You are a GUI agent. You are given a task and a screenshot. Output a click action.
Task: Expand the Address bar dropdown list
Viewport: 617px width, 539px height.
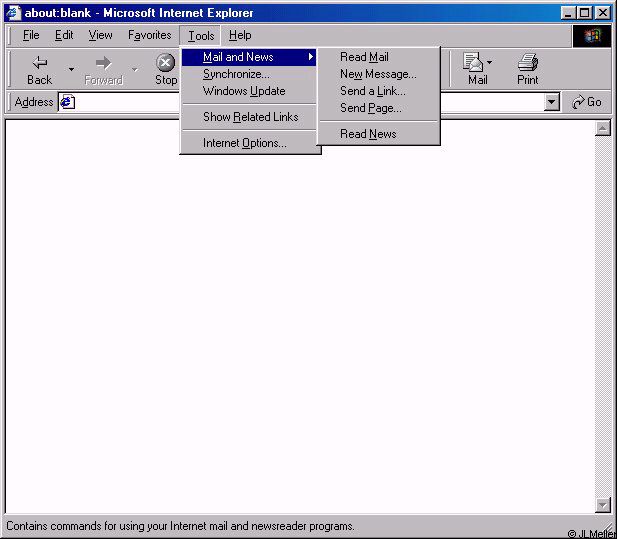pyautogui.click(x=552, y=102)
